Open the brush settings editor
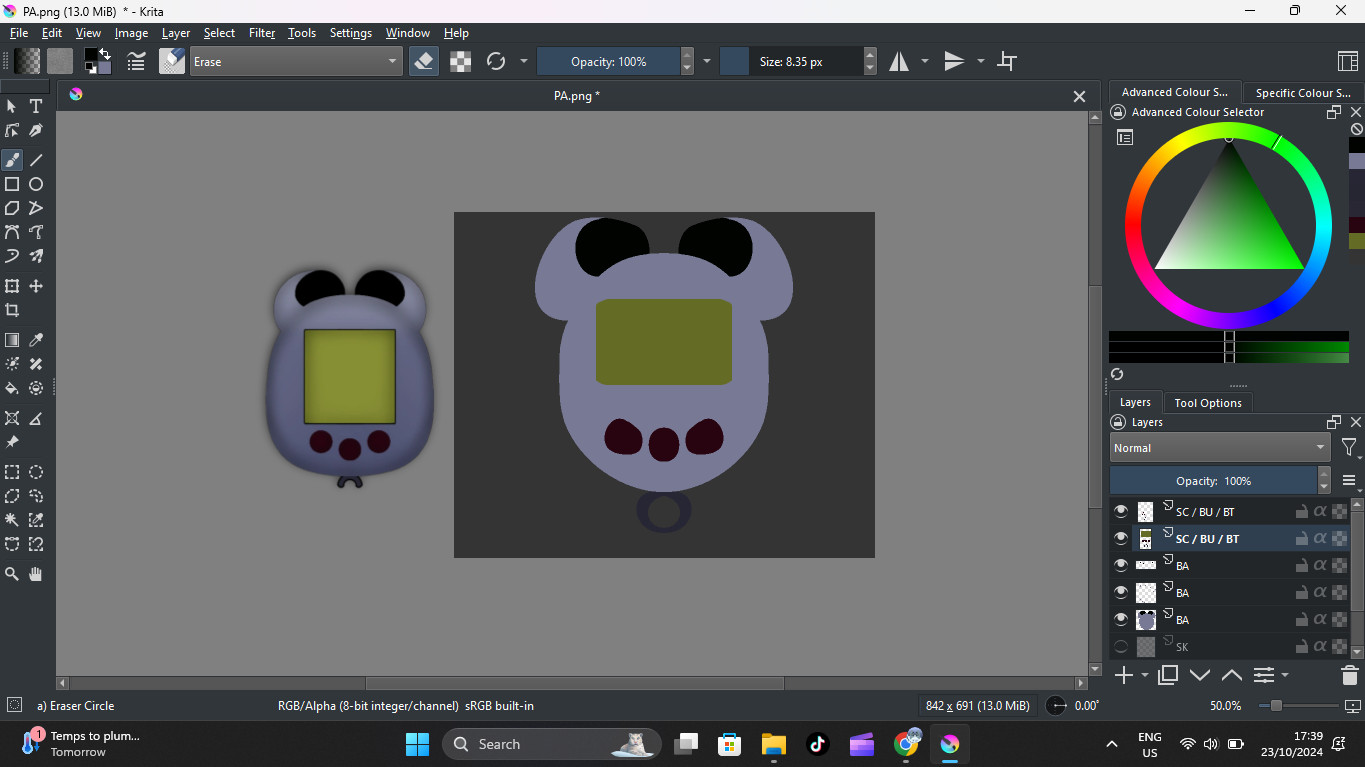Screen dimensions: 1365x767 pos(136,61)
